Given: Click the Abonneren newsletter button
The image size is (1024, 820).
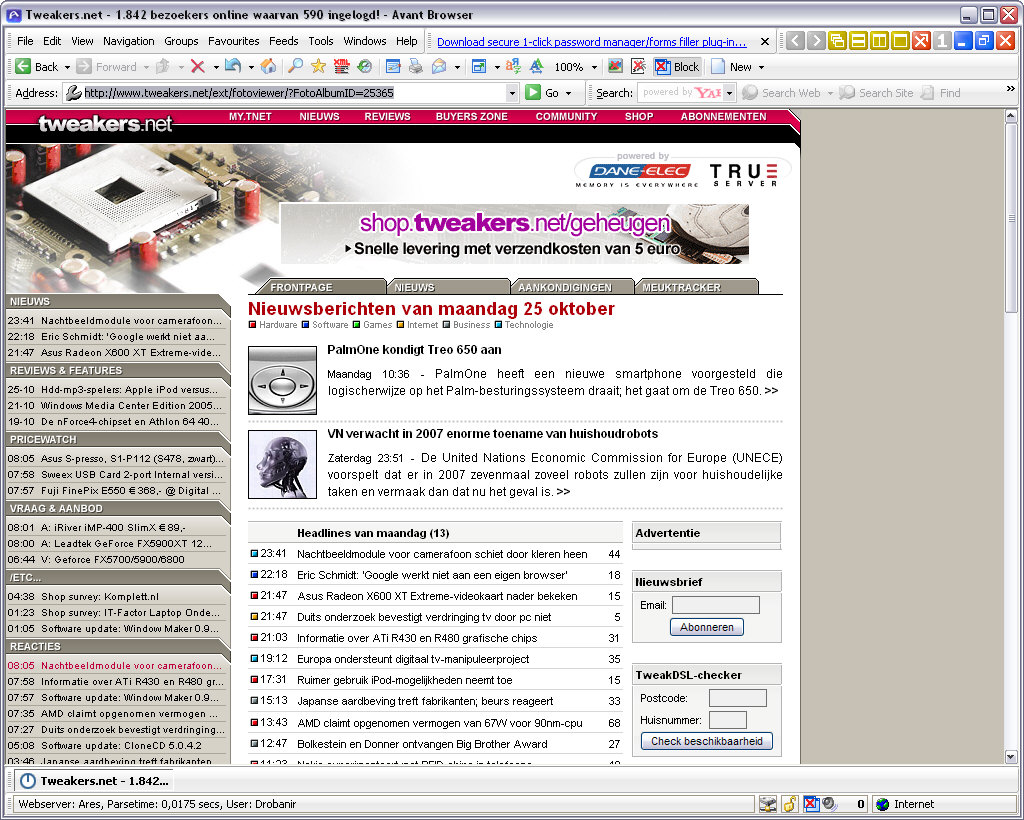Looking at the screenshot, I should (707, 627).
